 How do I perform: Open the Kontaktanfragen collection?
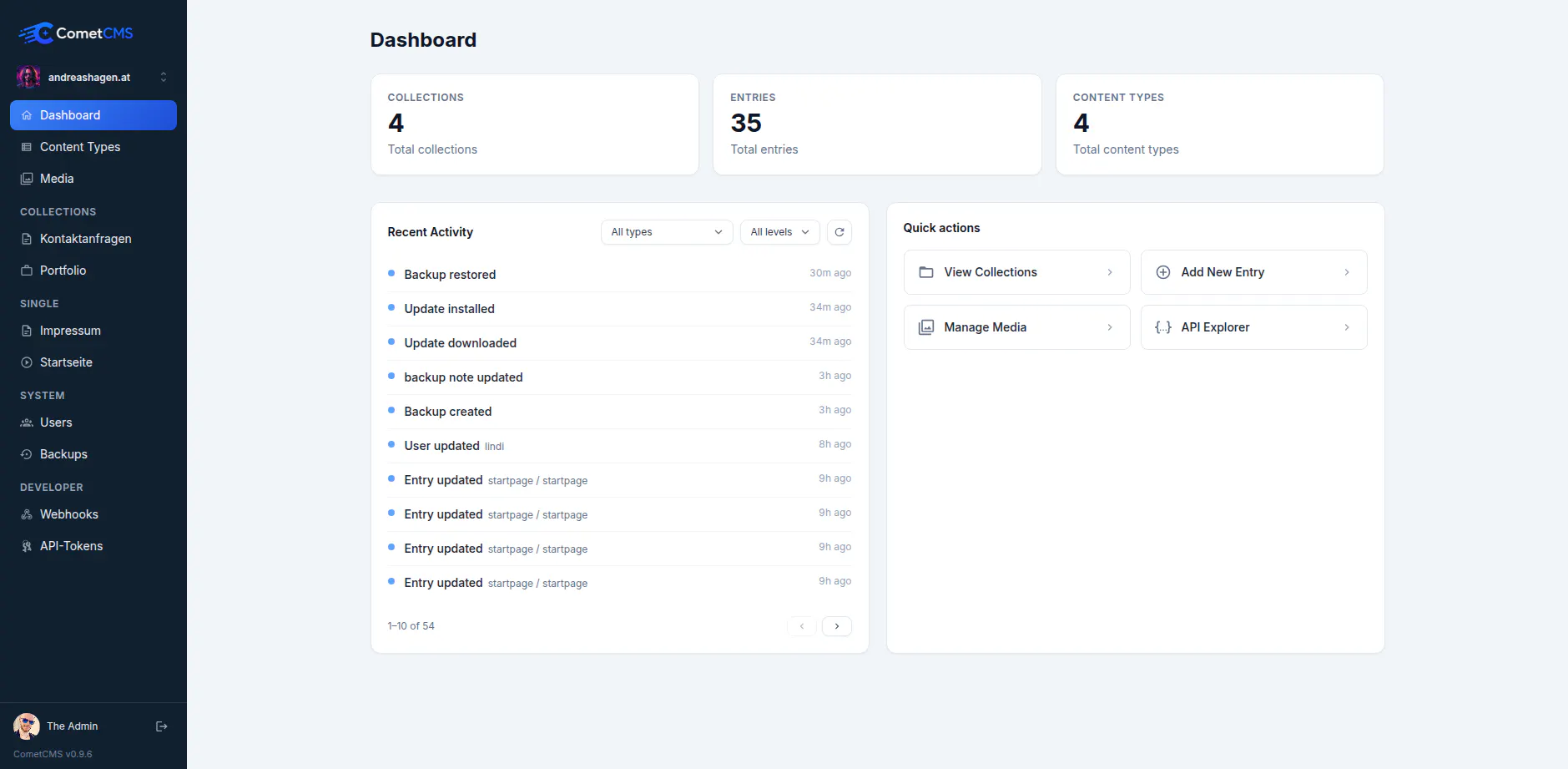click(x=93, y=239)
